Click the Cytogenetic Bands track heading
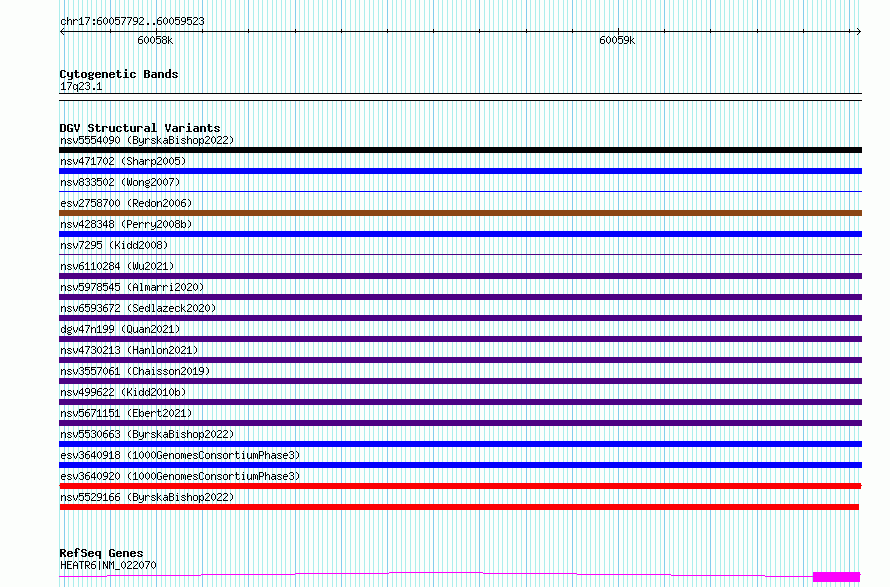Screen dimensions: 890x587 click(x=119, y=74)
